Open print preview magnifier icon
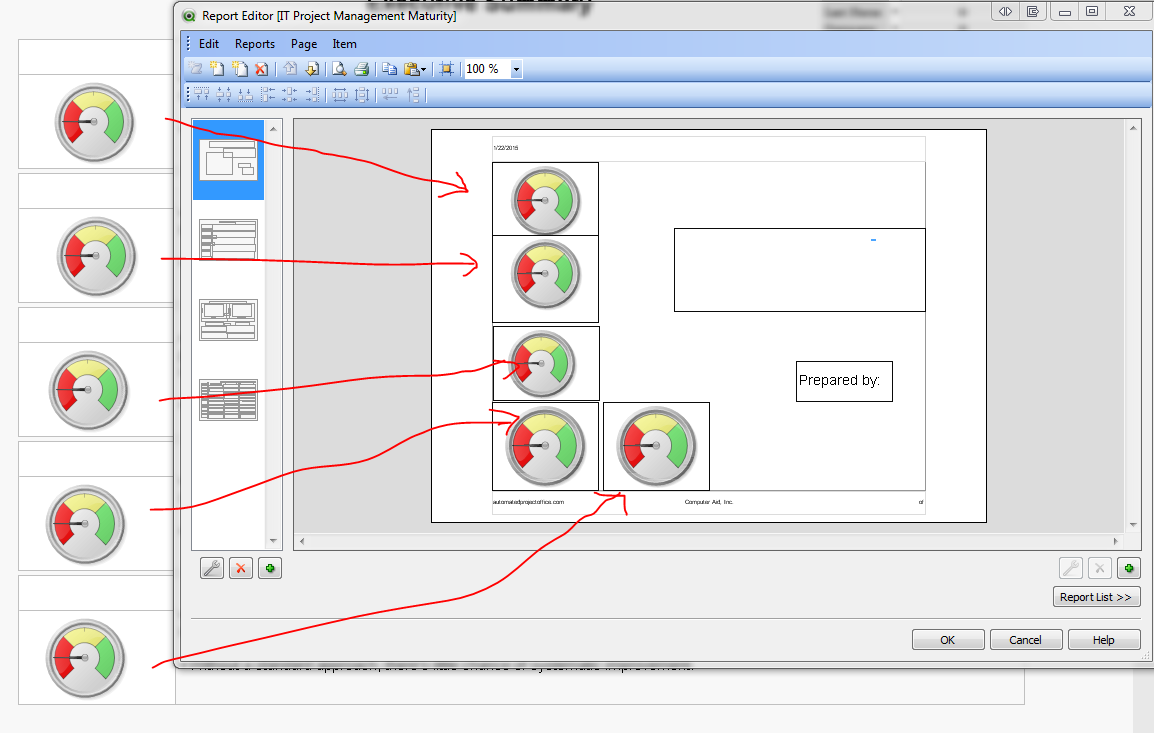The width and height of the screenshot is (1154, 733). pyautogui.click(x=339, y=69)
